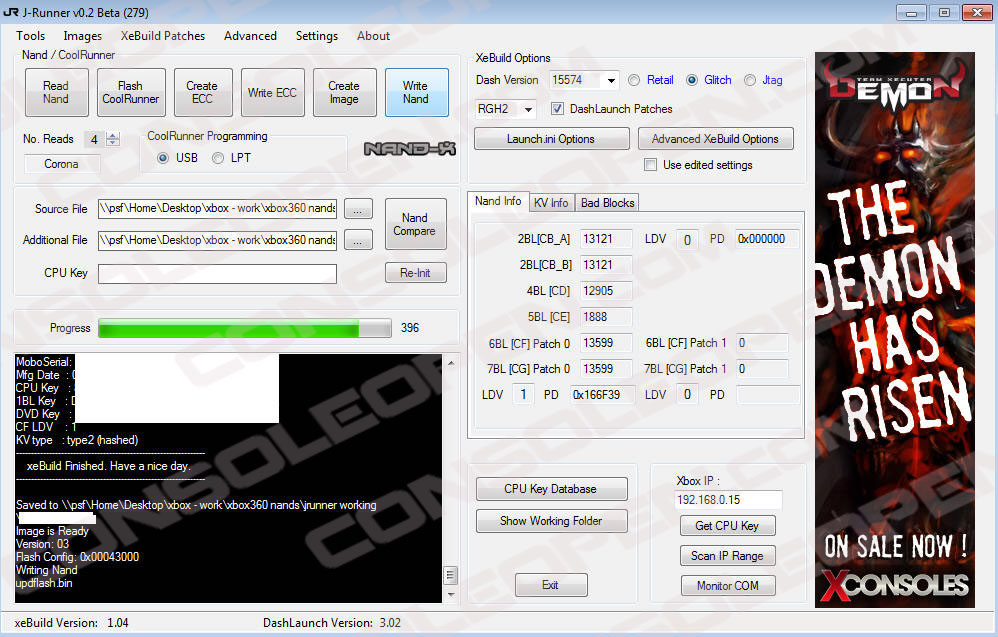
Task: Click the log scrollbar down arrow
Action: pyautogui.click(x=451, y=595)
